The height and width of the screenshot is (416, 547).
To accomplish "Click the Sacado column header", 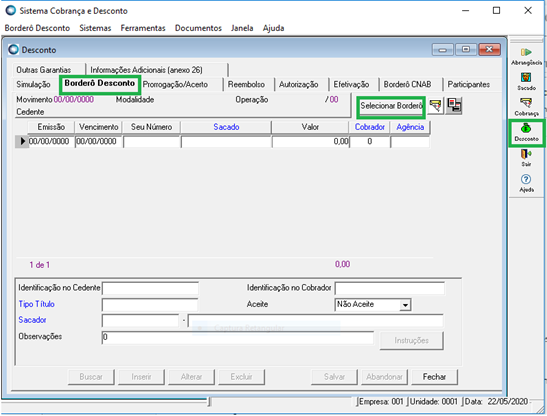I will pyautogui.click(x=226, y=127).
